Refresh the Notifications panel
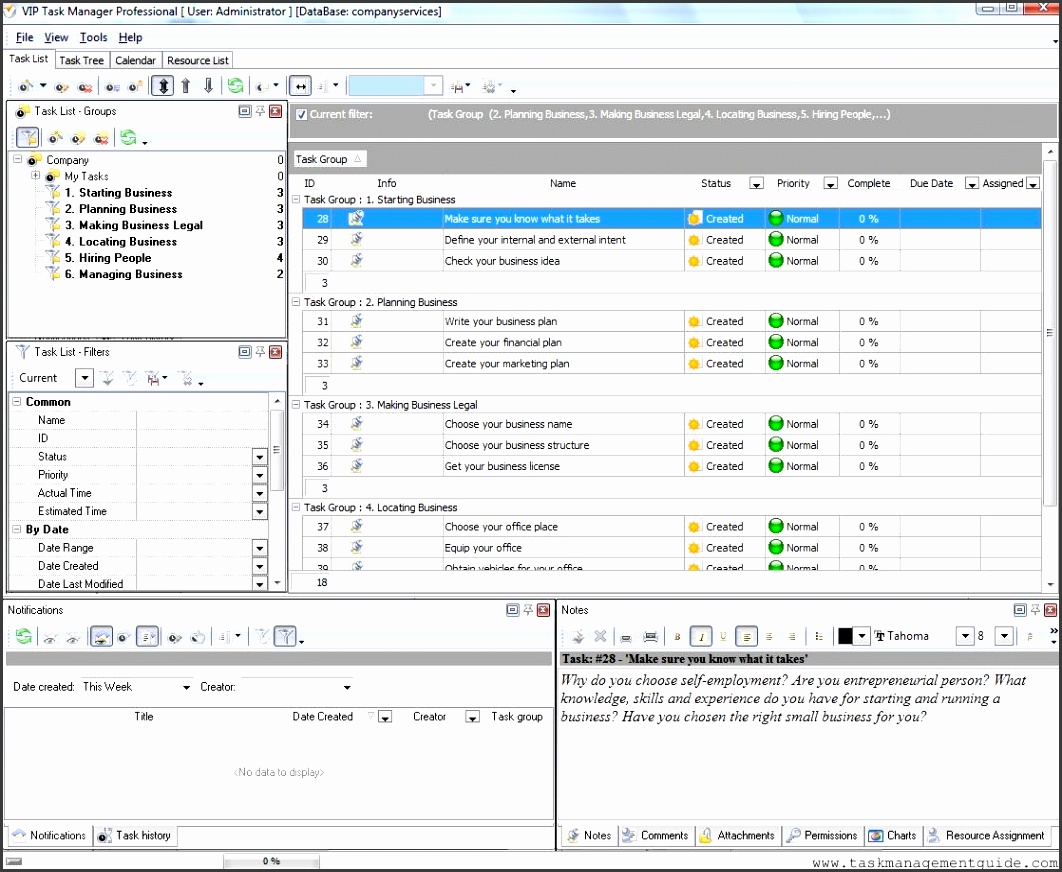 [24, 636]
